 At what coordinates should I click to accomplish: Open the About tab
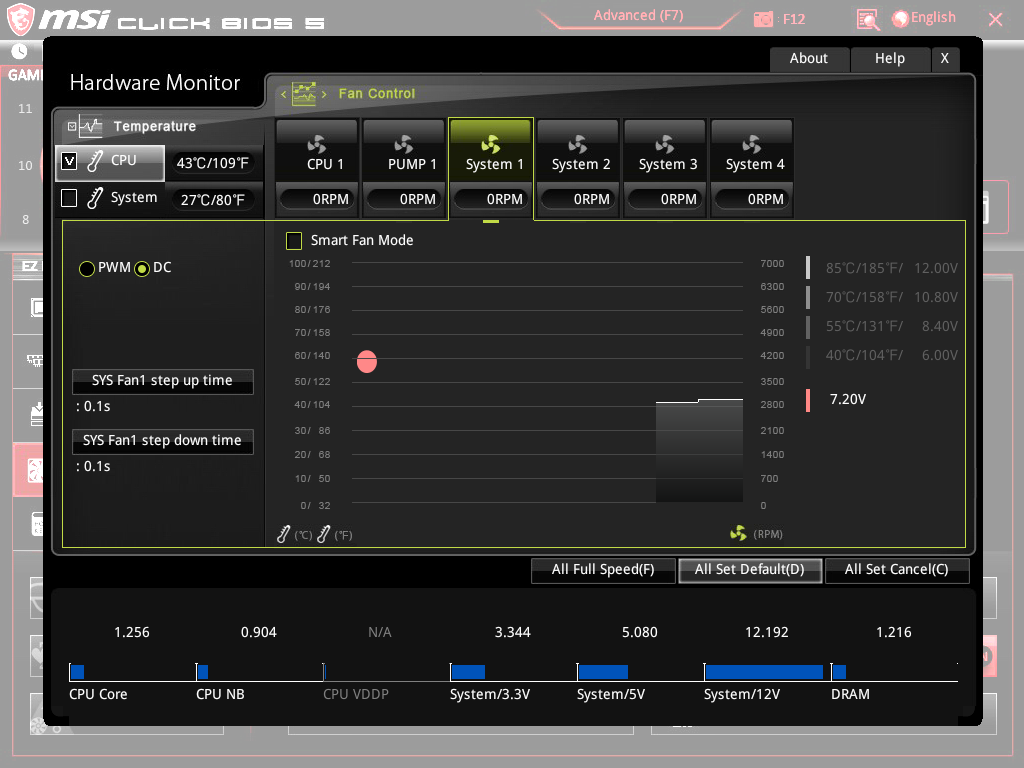[x=809, y=59]
